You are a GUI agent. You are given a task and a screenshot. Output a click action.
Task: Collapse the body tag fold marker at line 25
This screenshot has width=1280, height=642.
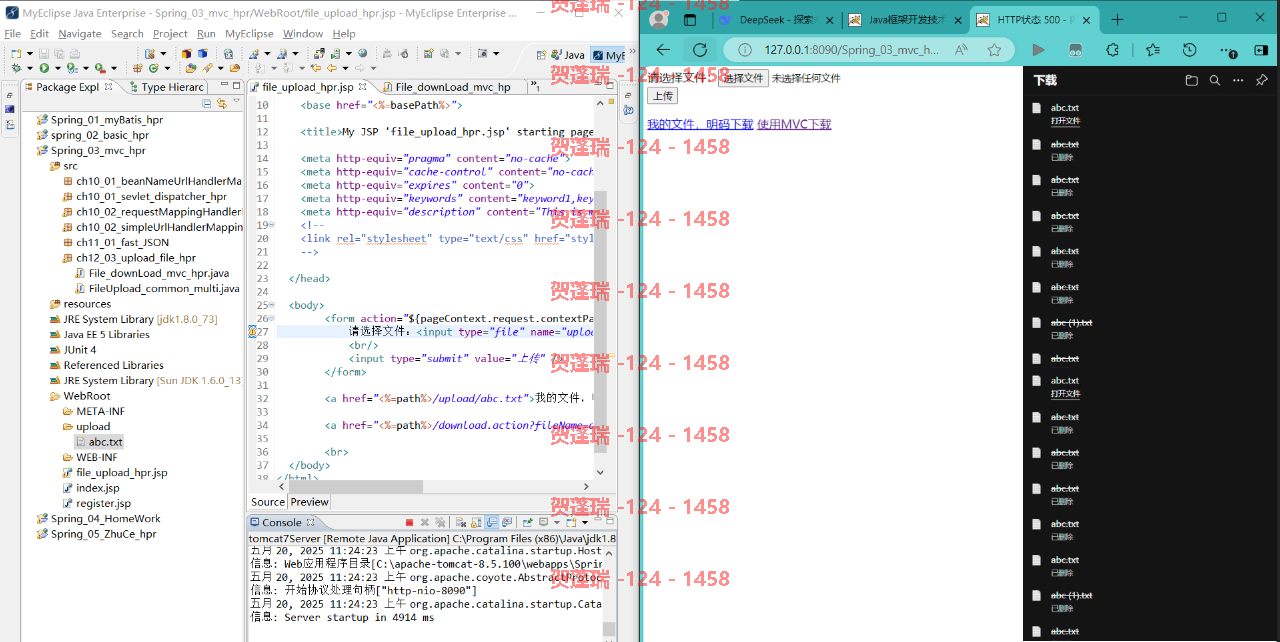point(272,305)
